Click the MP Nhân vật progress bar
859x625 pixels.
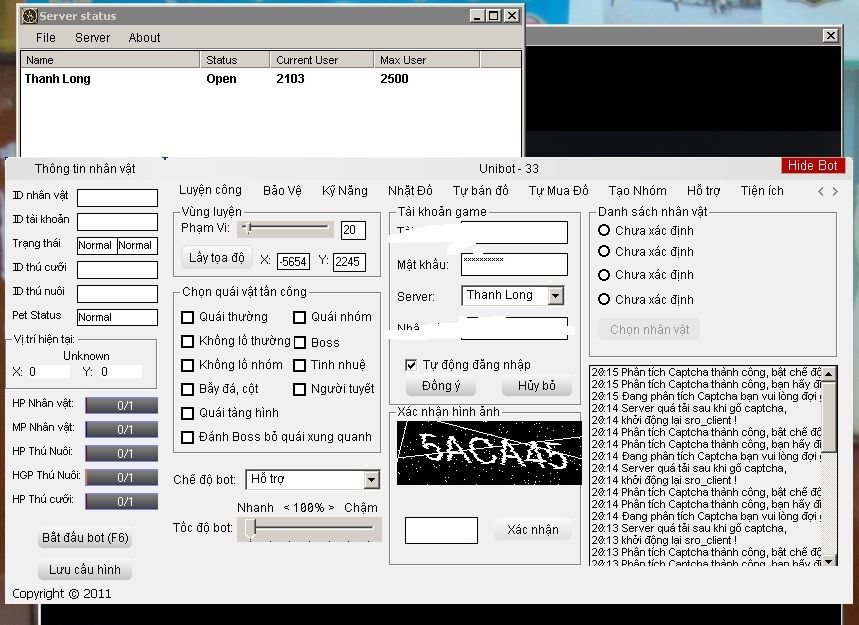pyautogui.click(x=122, y=429)
